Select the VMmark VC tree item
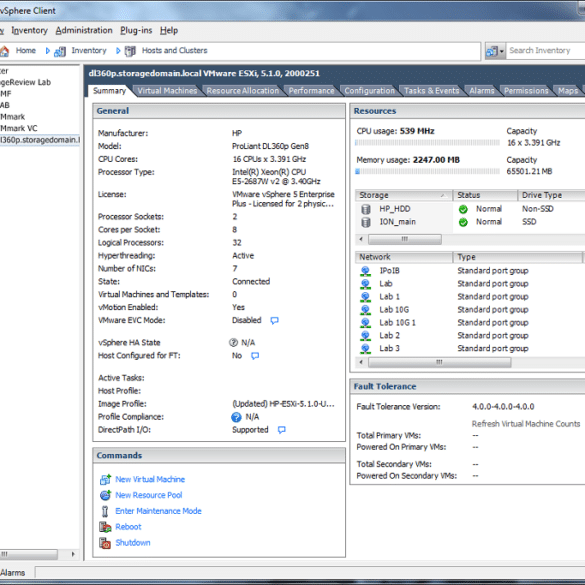 (x=19, y=128)
